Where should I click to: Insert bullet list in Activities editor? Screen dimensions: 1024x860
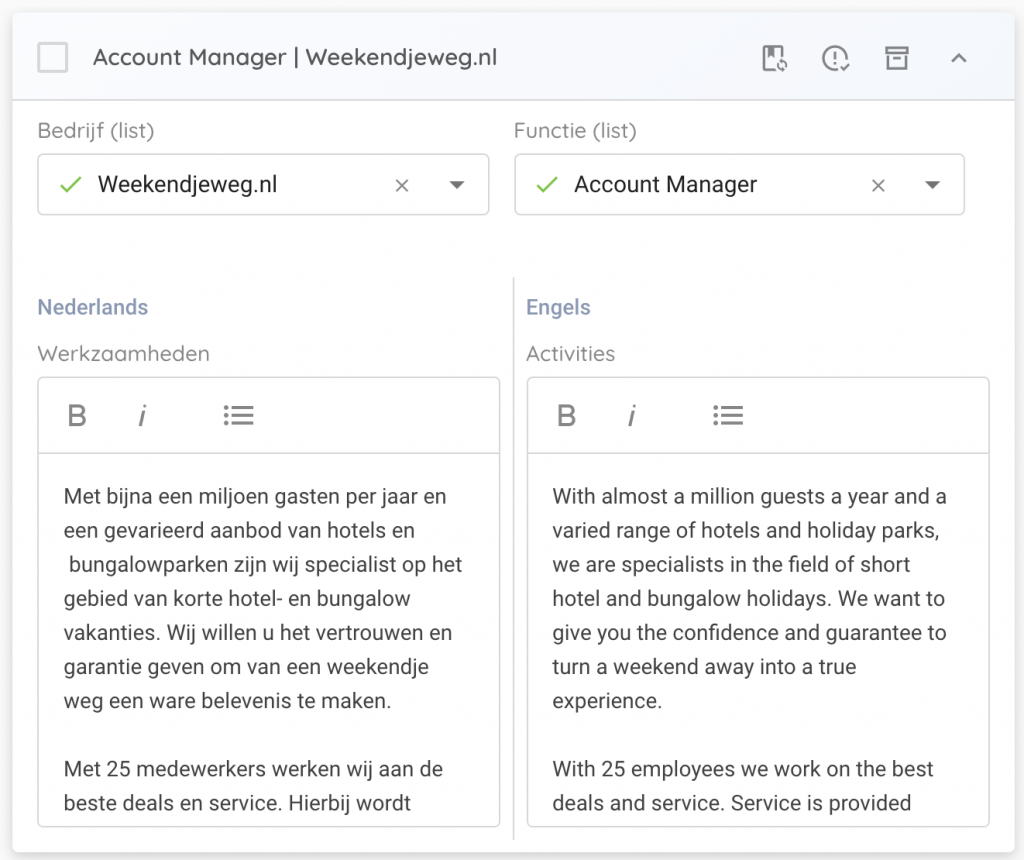tap(728, 415)
